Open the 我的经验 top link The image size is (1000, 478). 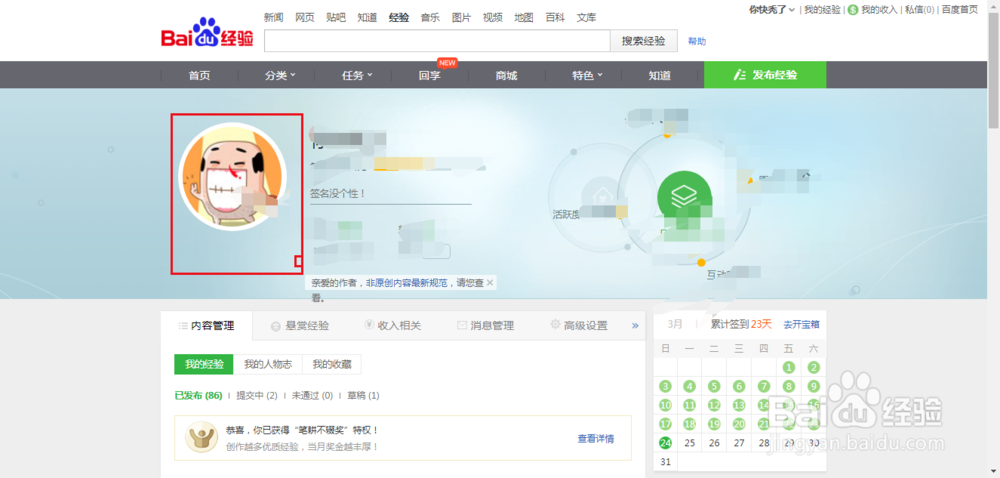822,10
